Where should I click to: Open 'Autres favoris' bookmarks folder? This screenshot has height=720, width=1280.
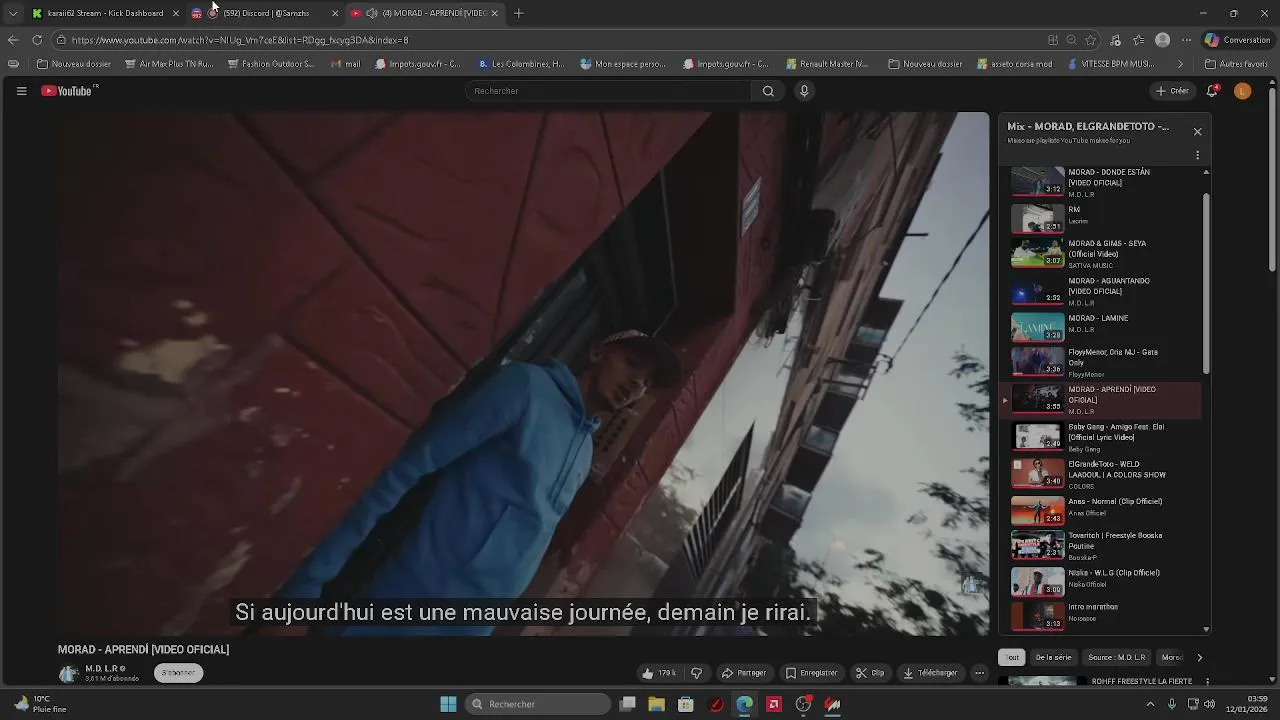tap(1237, 64)
